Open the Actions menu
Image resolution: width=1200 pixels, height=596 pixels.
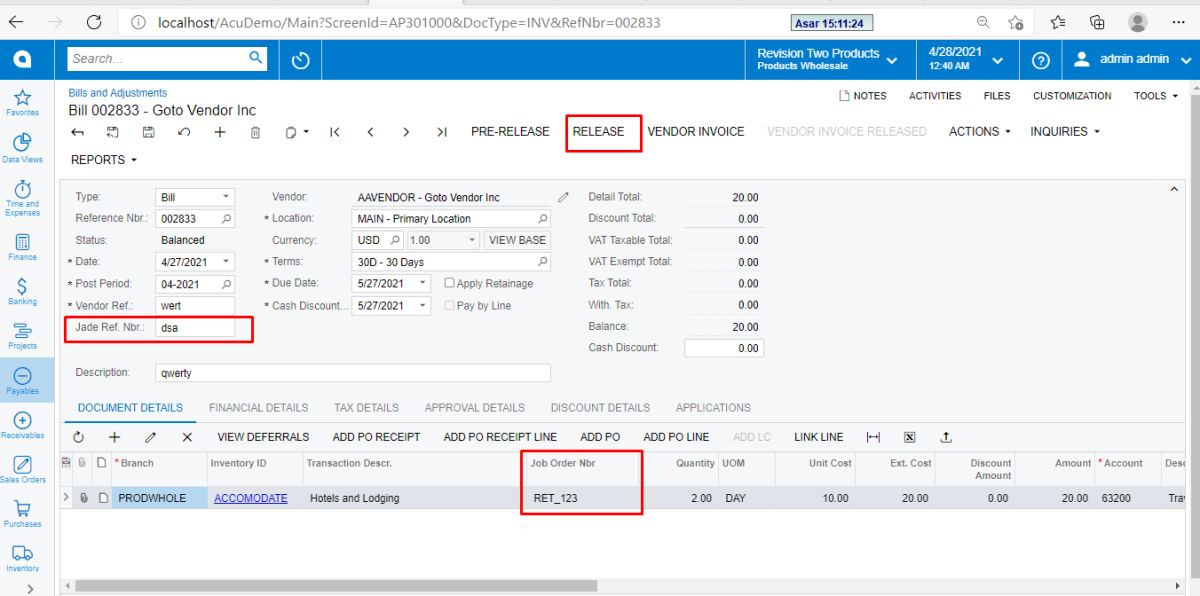[979, 131]
